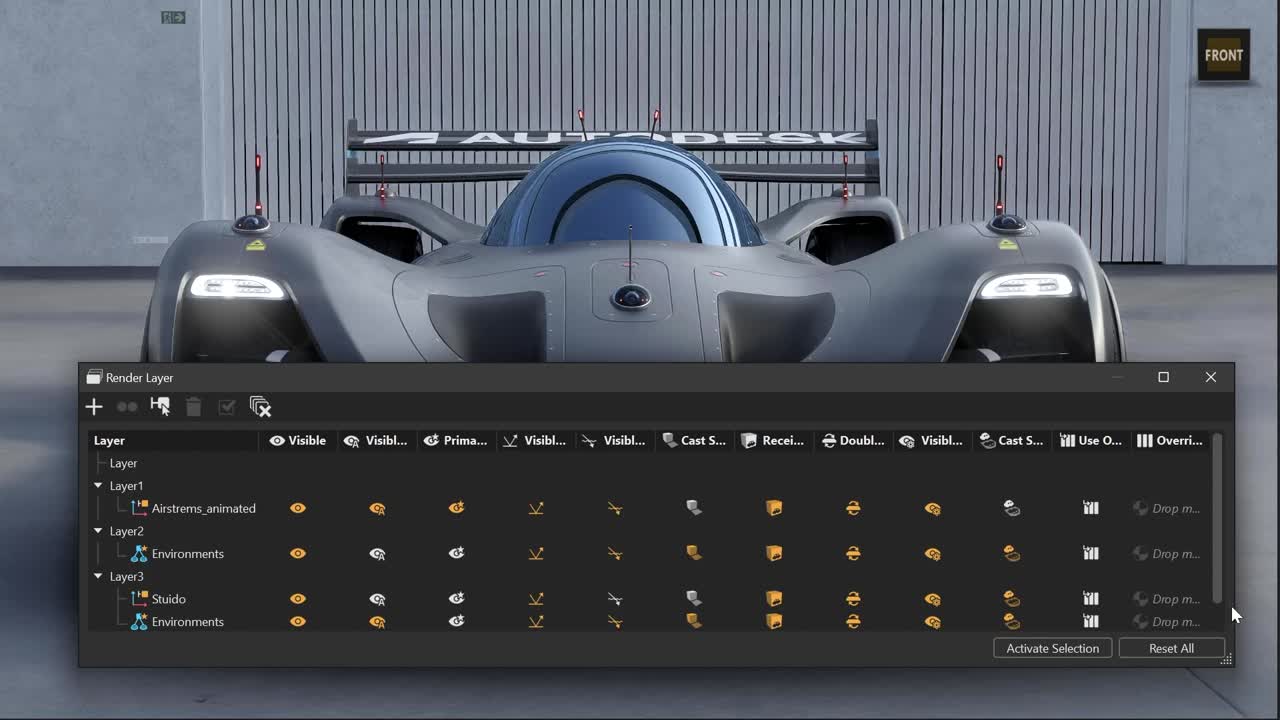1280x720 pixels.
Task: Toggle Doubl... sided icon for Stuido
Action: (853, 599)
